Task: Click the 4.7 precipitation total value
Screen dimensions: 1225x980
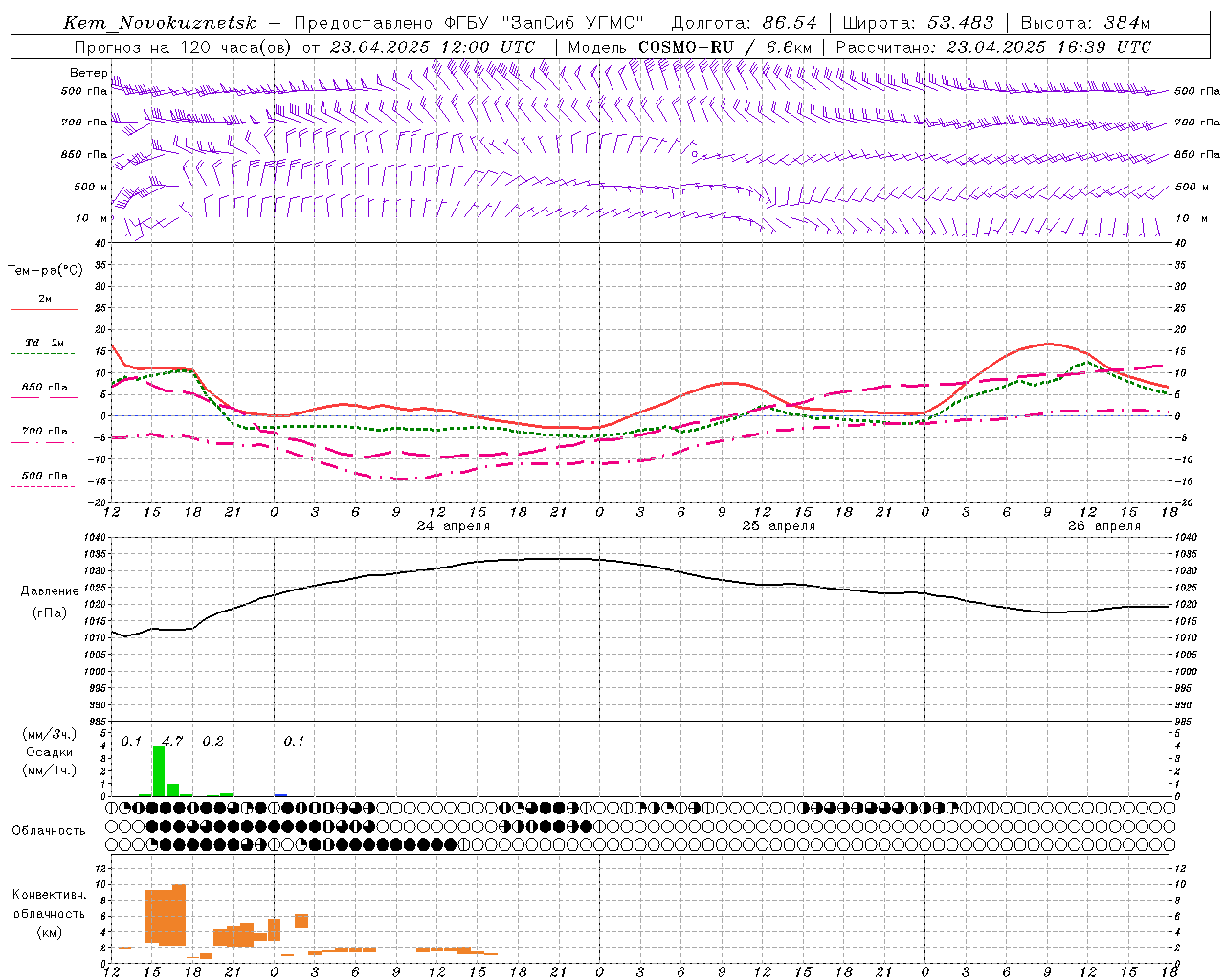Action: [172, 741]
